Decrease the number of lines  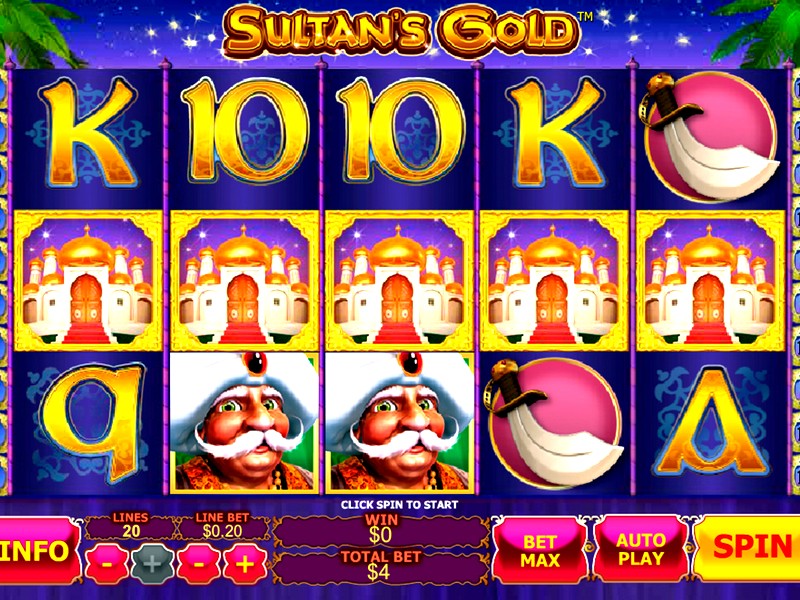(x=106, y=563)
